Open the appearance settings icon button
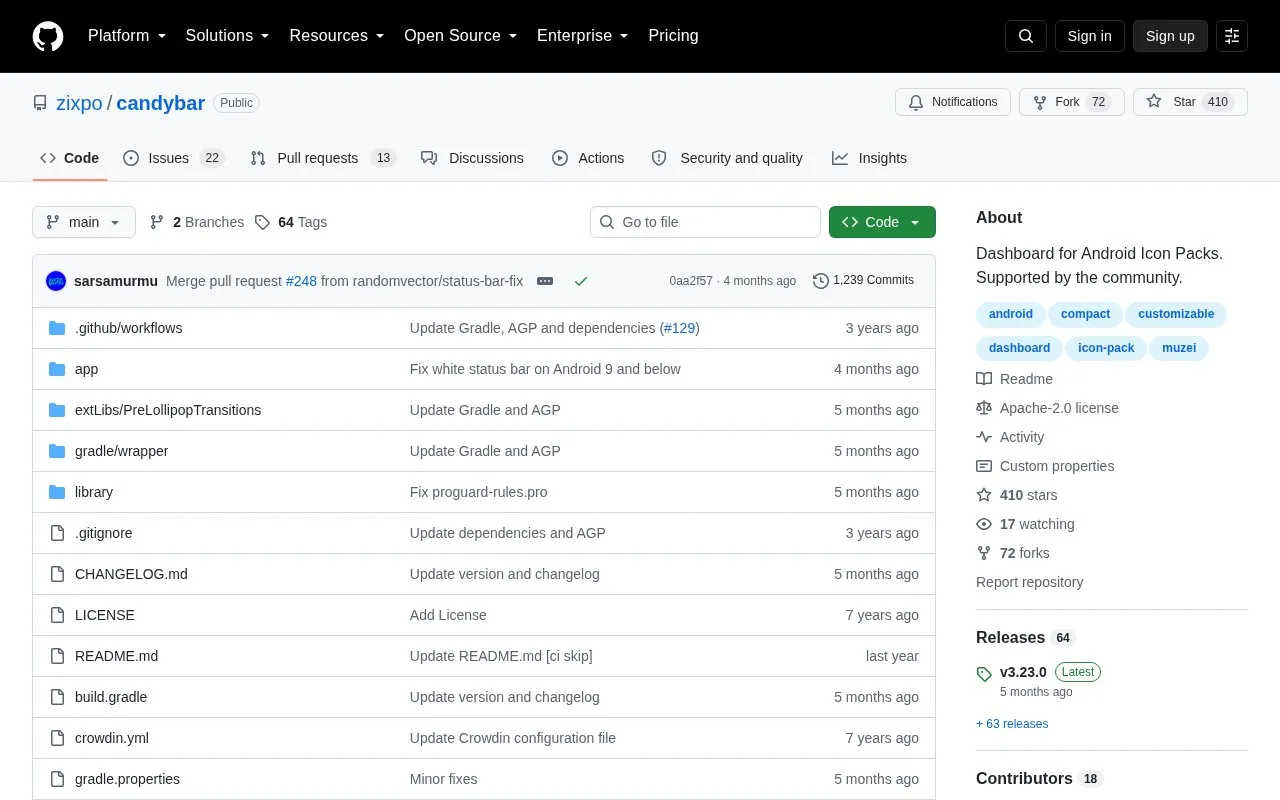 (1232, 36)
